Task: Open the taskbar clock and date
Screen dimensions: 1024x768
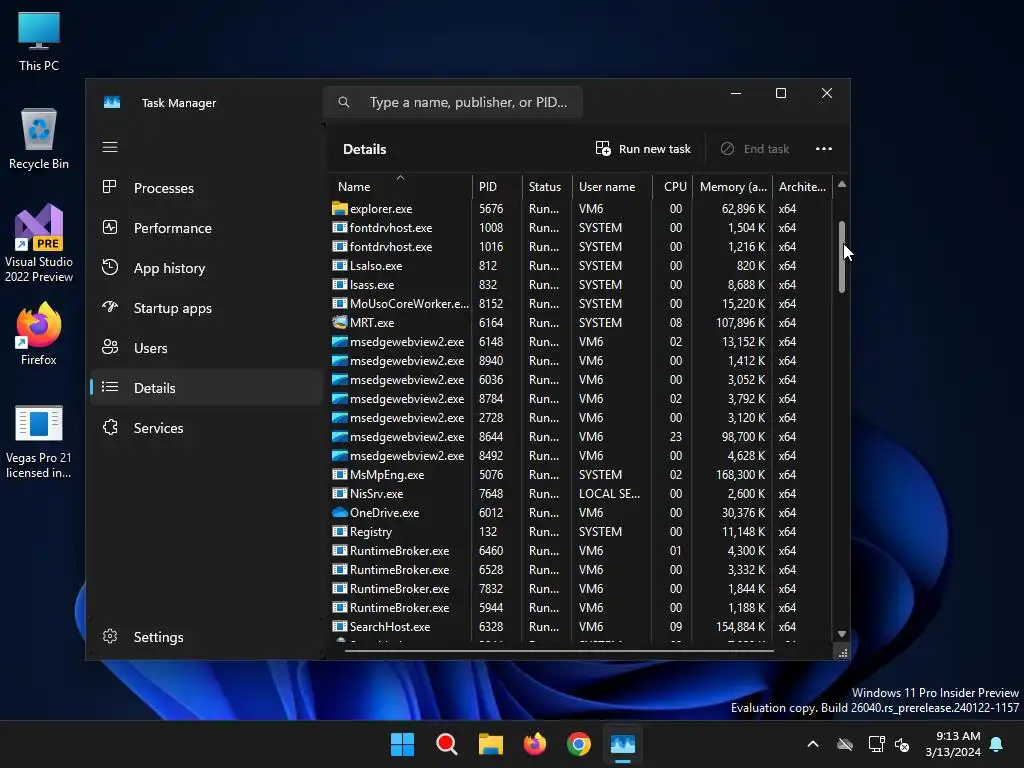Action: click(953, 744)
